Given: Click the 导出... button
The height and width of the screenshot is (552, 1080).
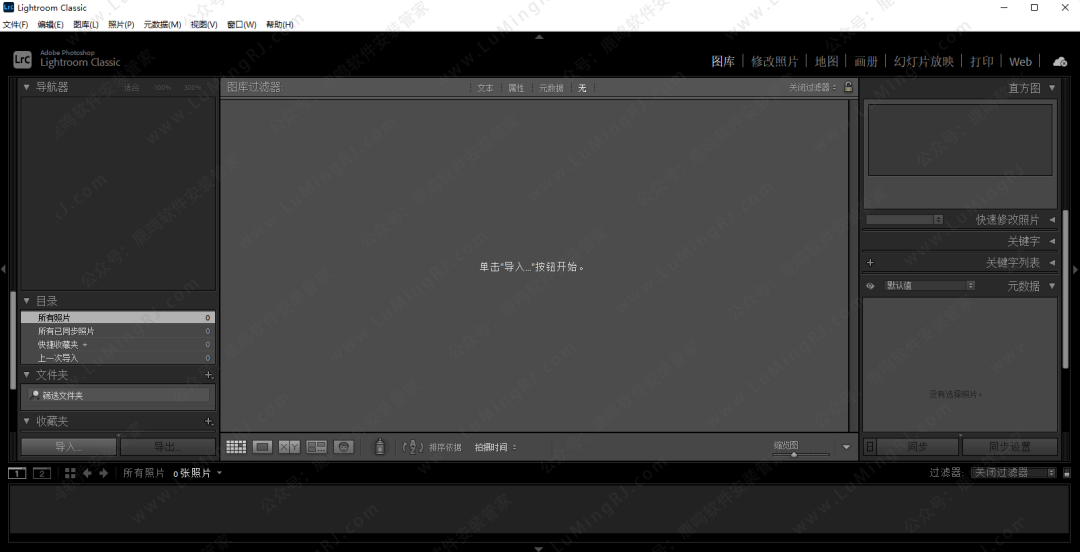Looking at the screenshot, I should [x=167, y=447].
